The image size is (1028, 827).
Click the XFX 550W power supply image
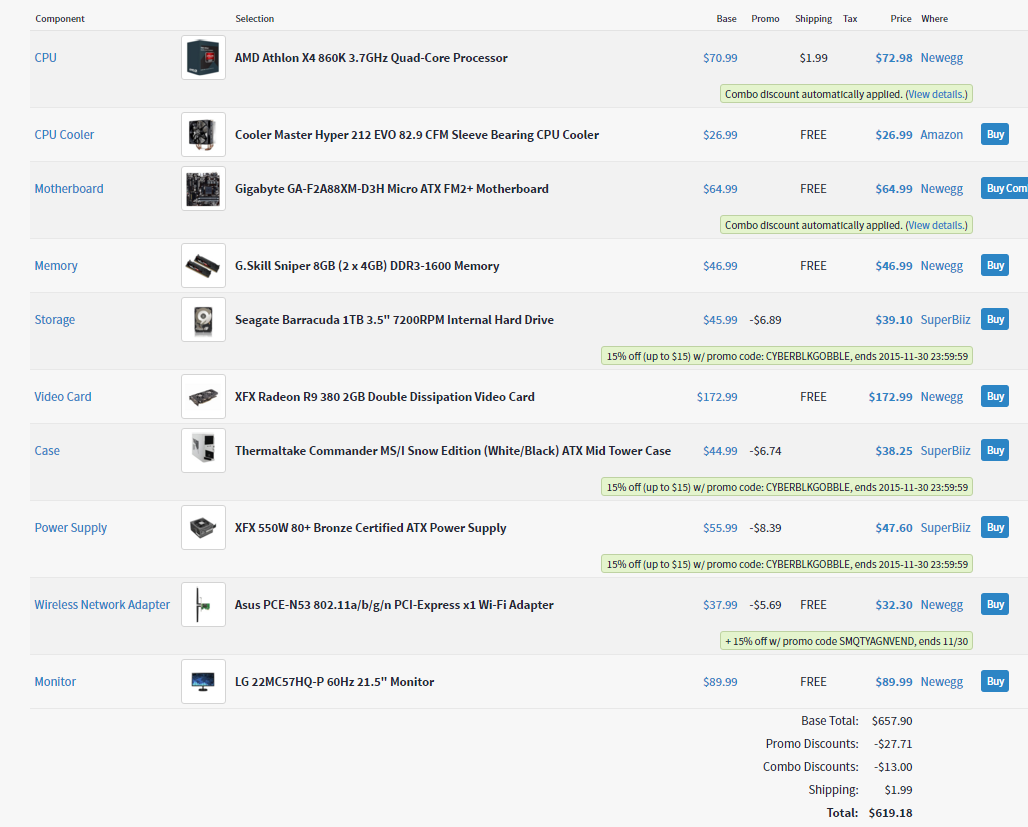pyautogui.click(x=203, y=527)
